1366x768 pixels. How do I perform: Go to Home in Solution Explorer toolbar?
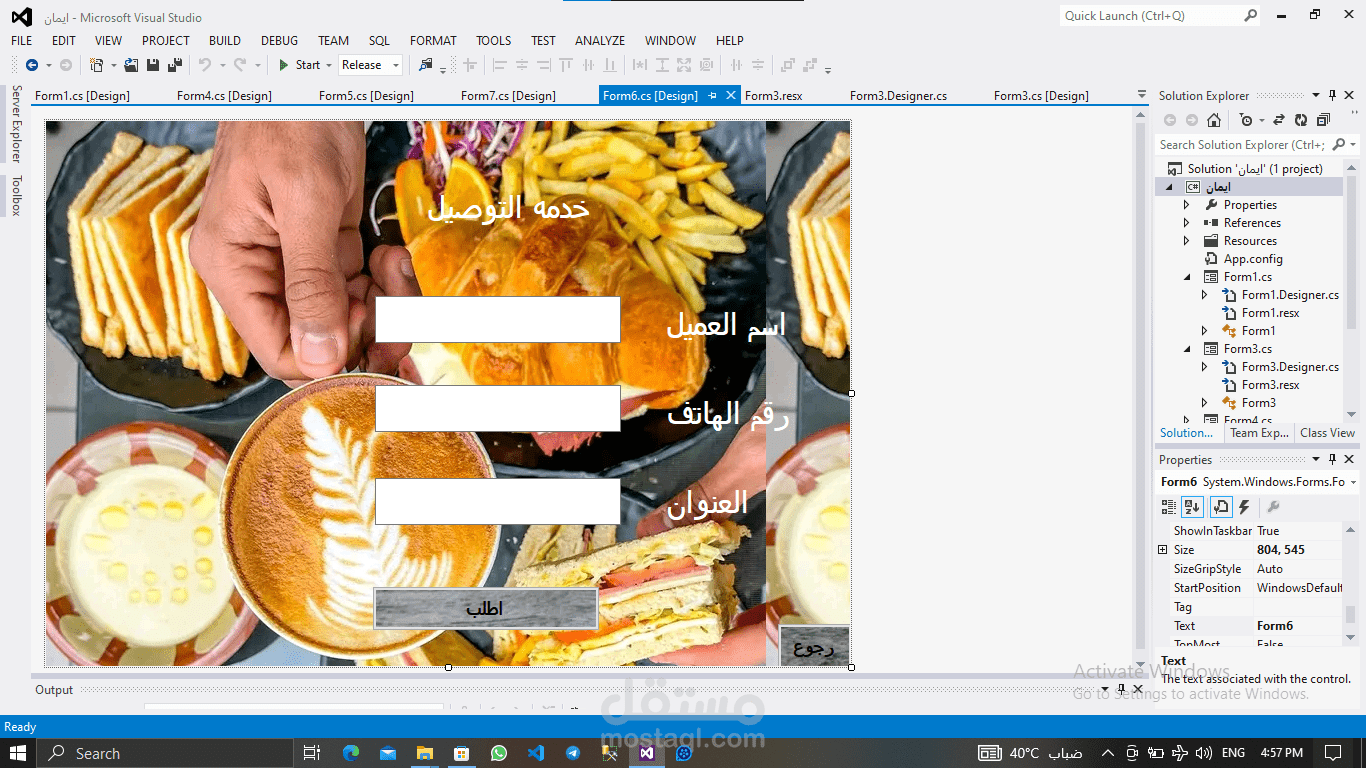point(1214,120)
